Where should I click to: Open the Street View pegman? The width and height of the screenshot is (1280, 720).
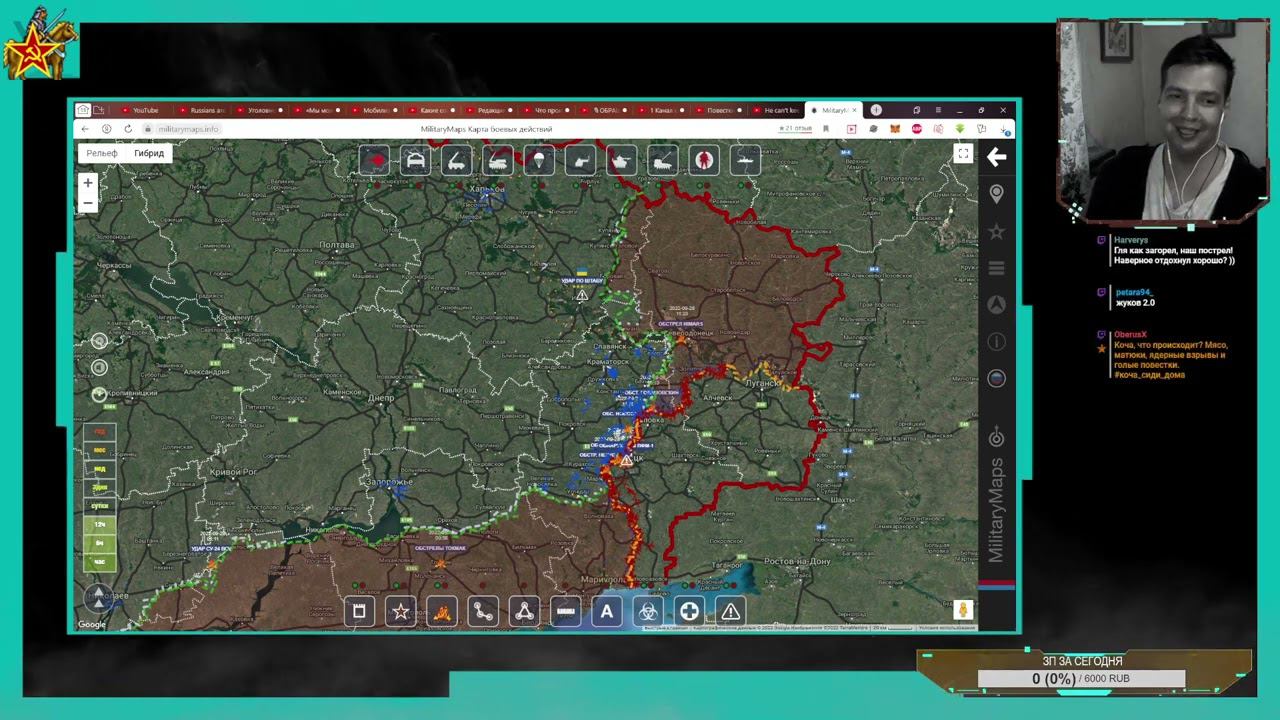coord(963,610)
